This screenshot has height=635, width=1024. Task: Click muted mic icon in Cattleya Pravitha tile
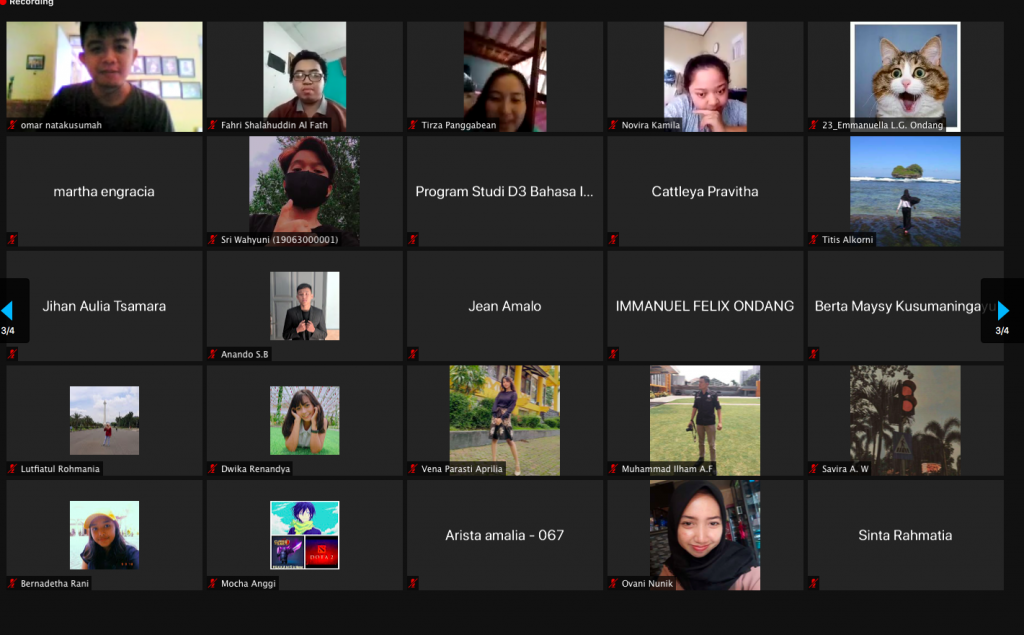point(613,240)
